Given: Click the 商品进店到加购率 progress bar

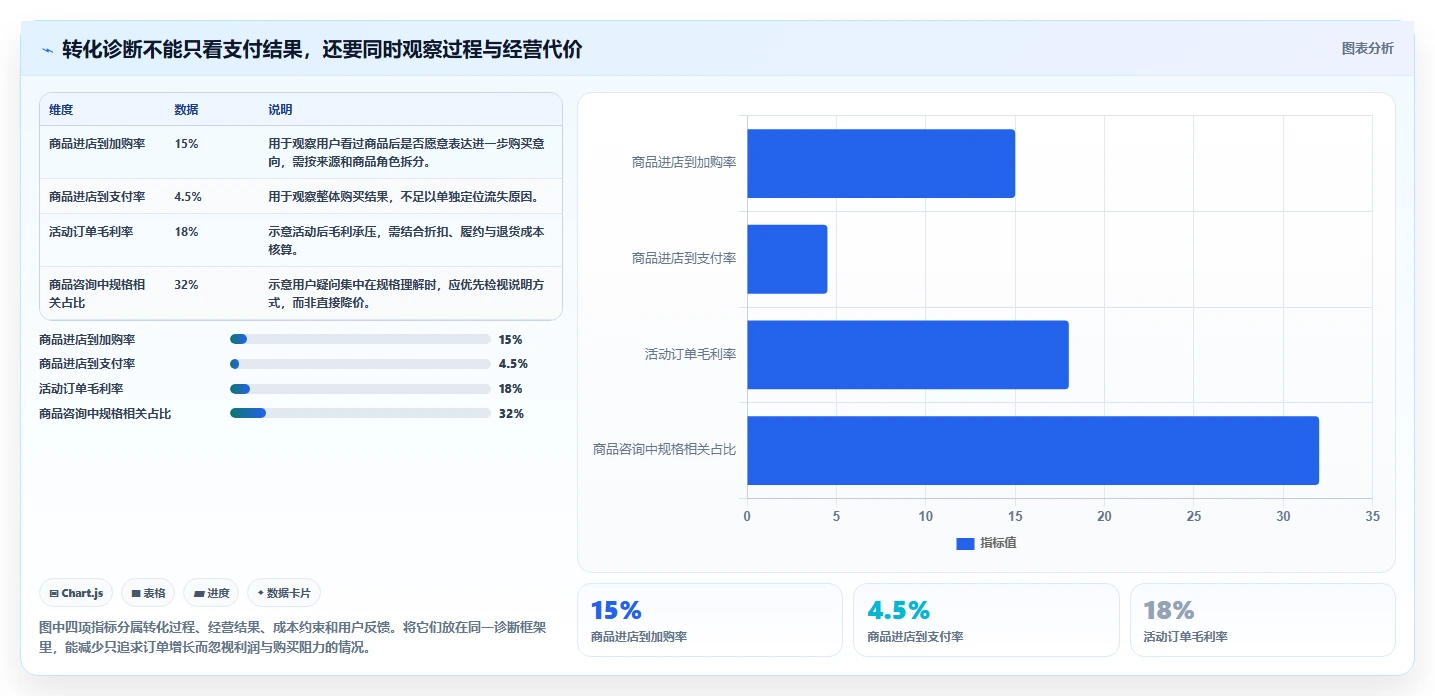Looking at the screenshot, I should 360,340.
